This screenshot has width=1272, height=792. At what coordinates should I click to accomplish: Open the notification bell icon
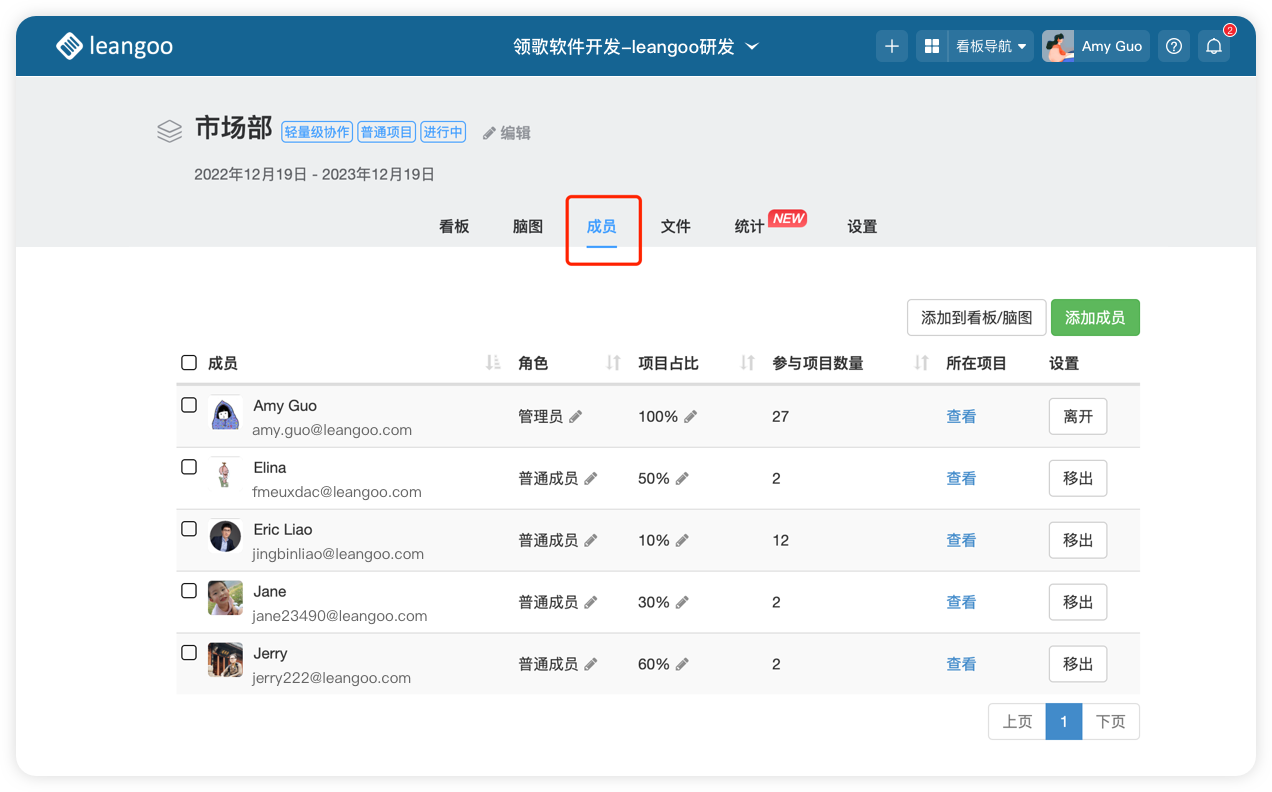1214,46
